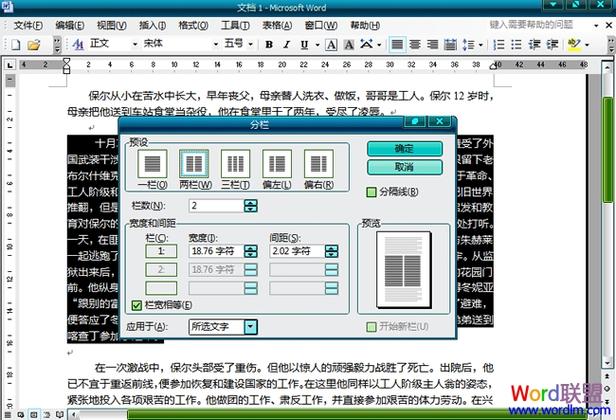The height and width of the screenshot is (420, 616).
Task: Open the Styles and Formatting pane icon
Action: click(77, 44)
